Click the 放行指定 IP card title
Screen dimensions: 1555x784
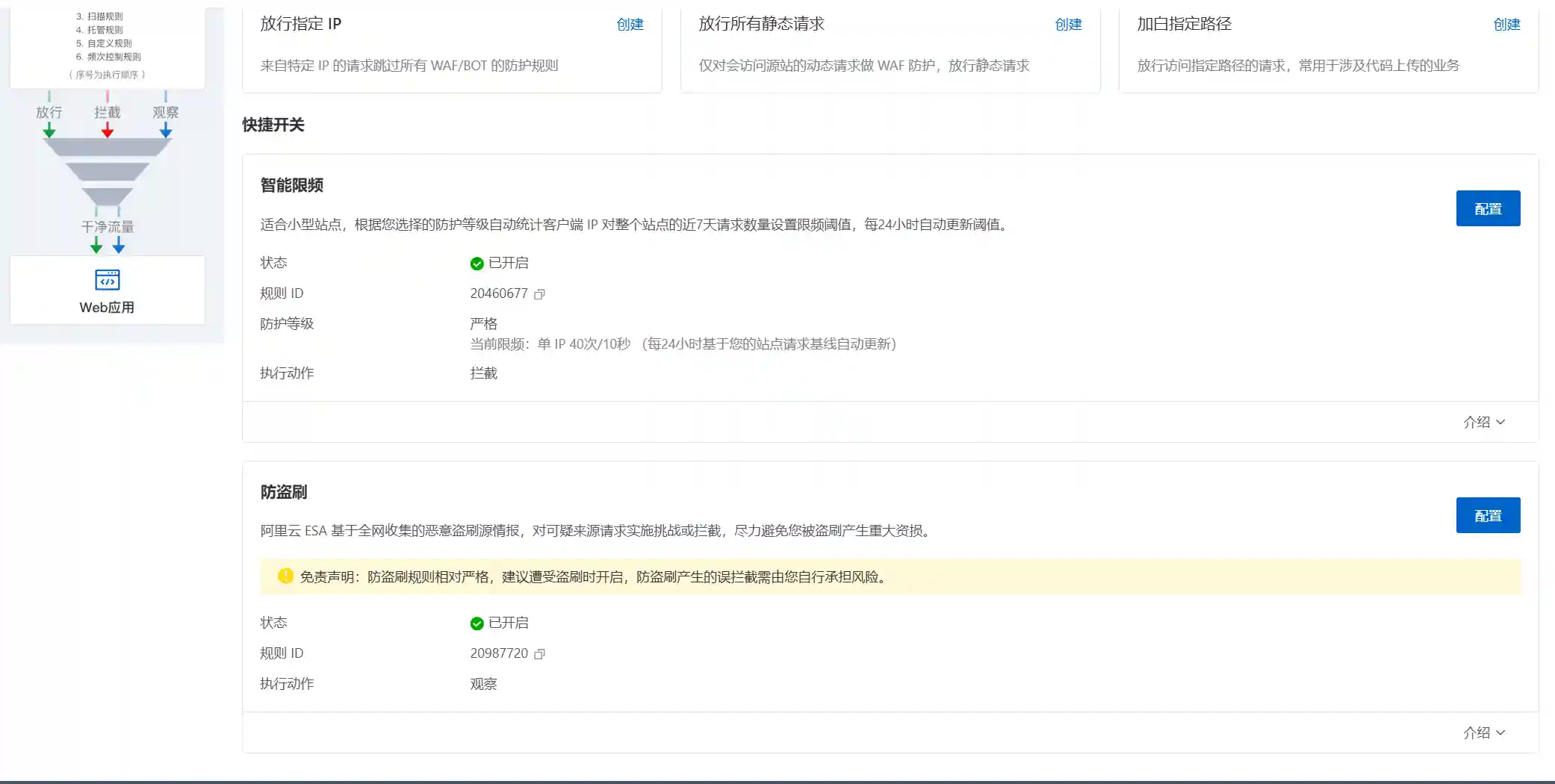coord(301,24)
